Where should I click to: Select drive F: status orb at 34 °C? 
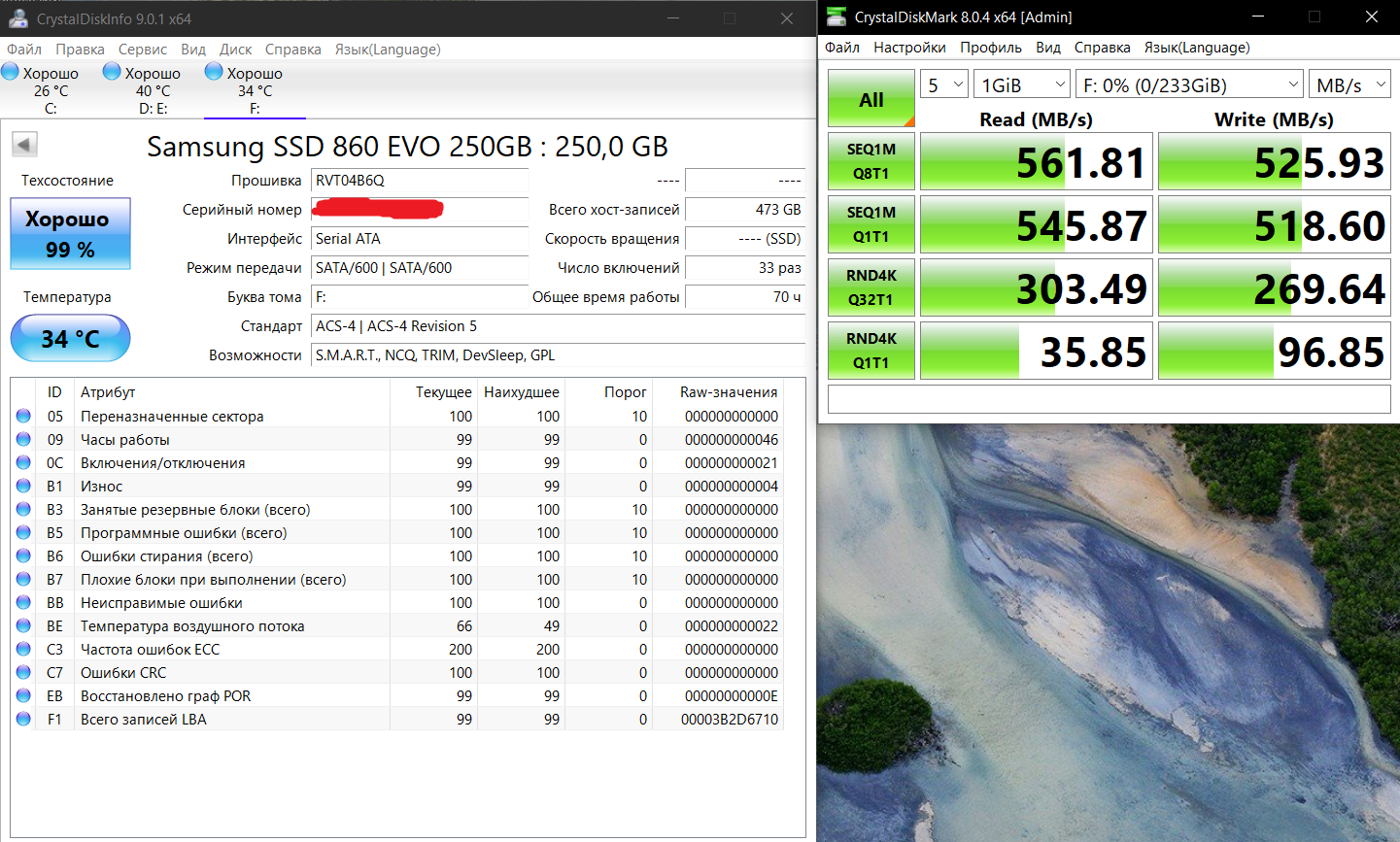(x=214, y=71)
